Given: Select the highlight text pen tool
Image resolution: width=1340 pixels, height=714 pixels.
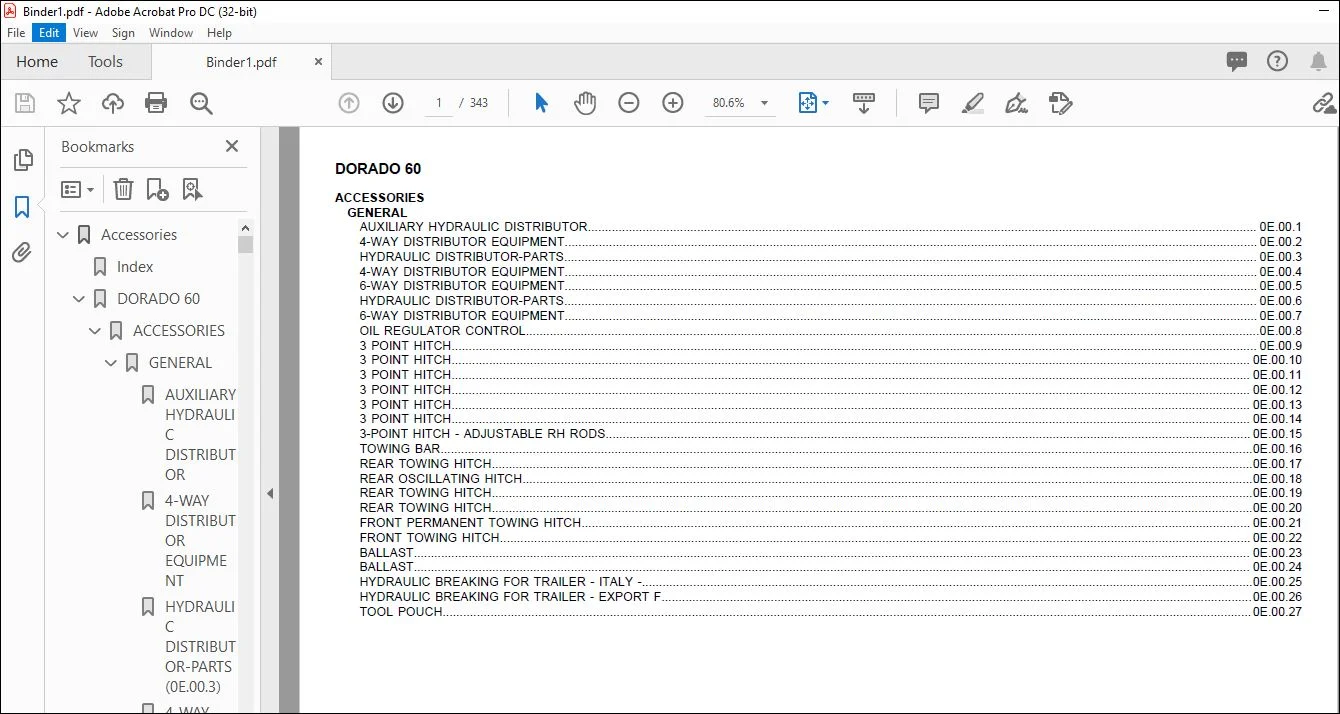Looking at the screenshot, I should [973, 103].
